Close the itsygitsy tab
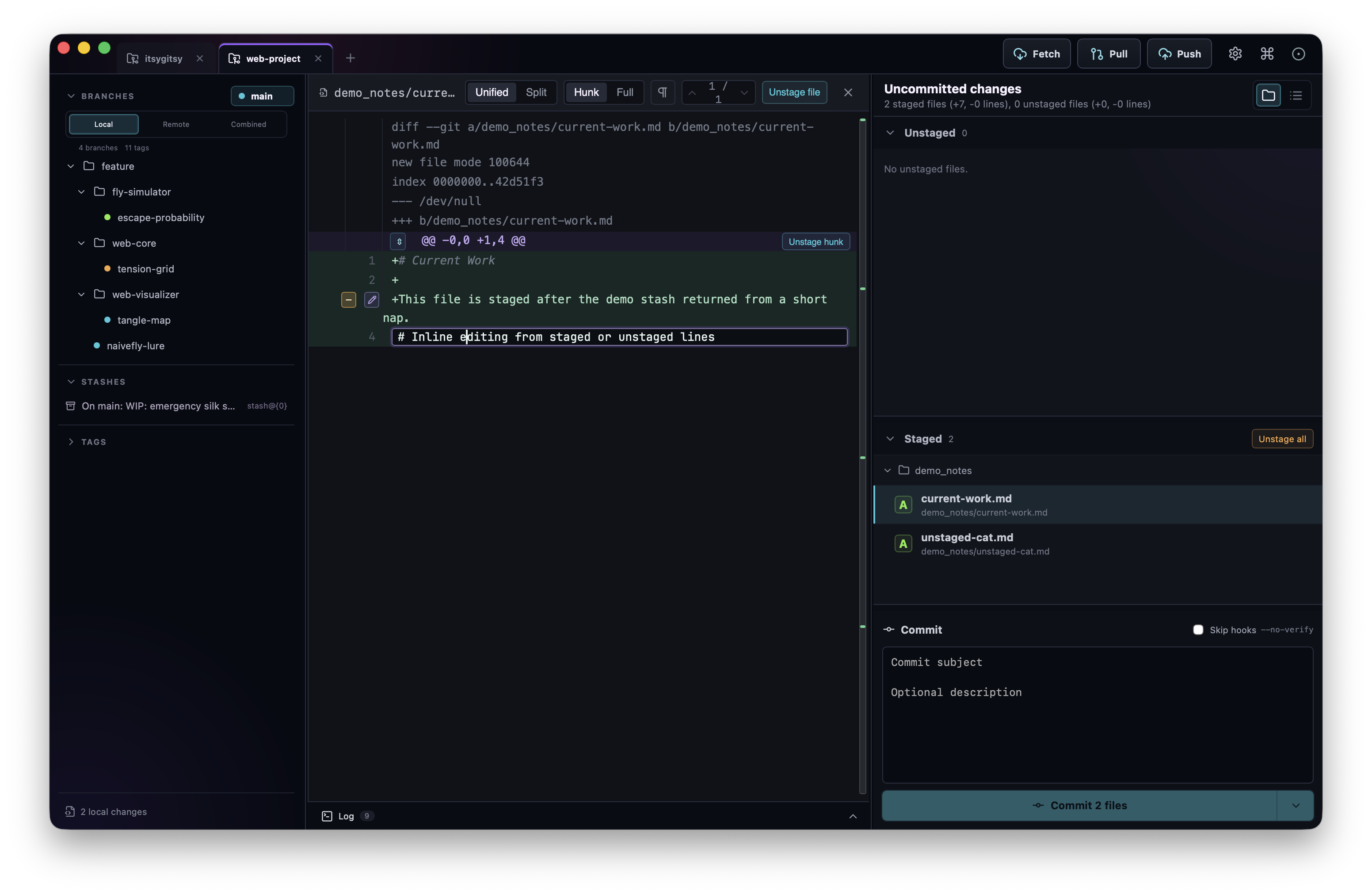Viewport: 1372px width, 895px height. click(199, 58)
